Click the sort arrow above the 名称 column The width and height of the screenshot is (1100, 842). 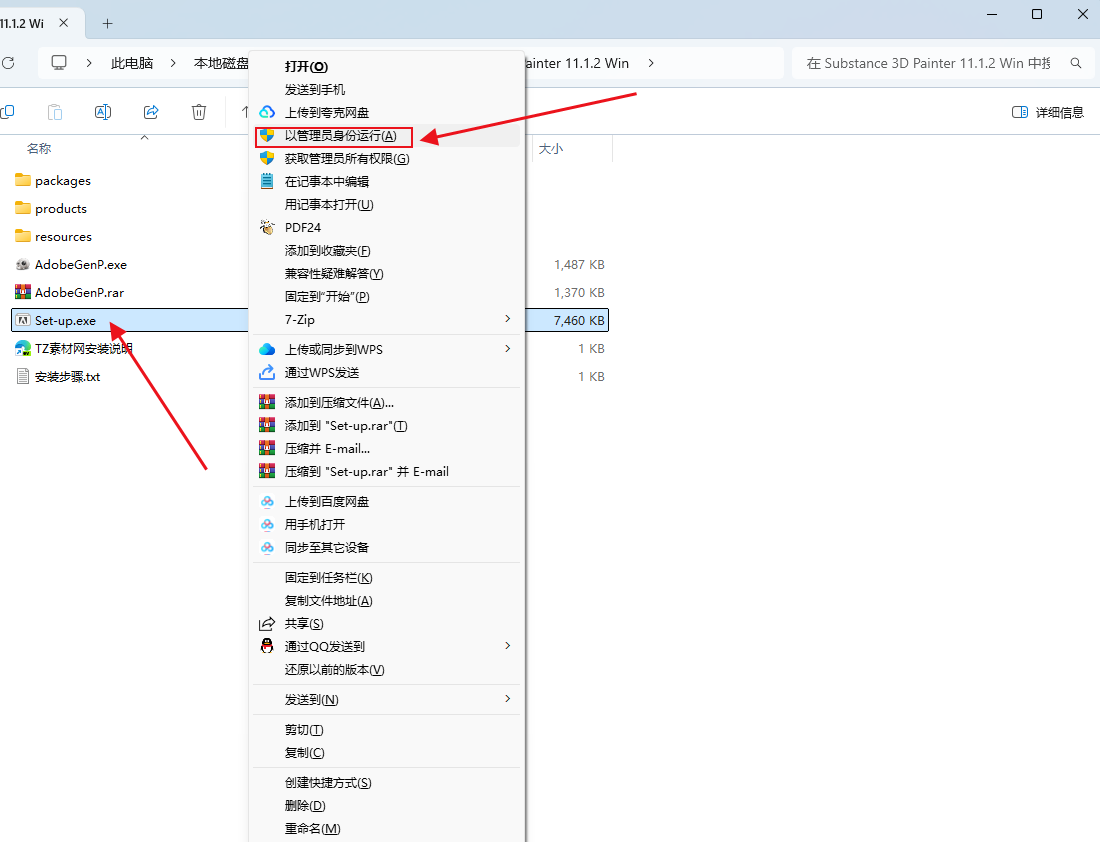click(x=145, y=138)
